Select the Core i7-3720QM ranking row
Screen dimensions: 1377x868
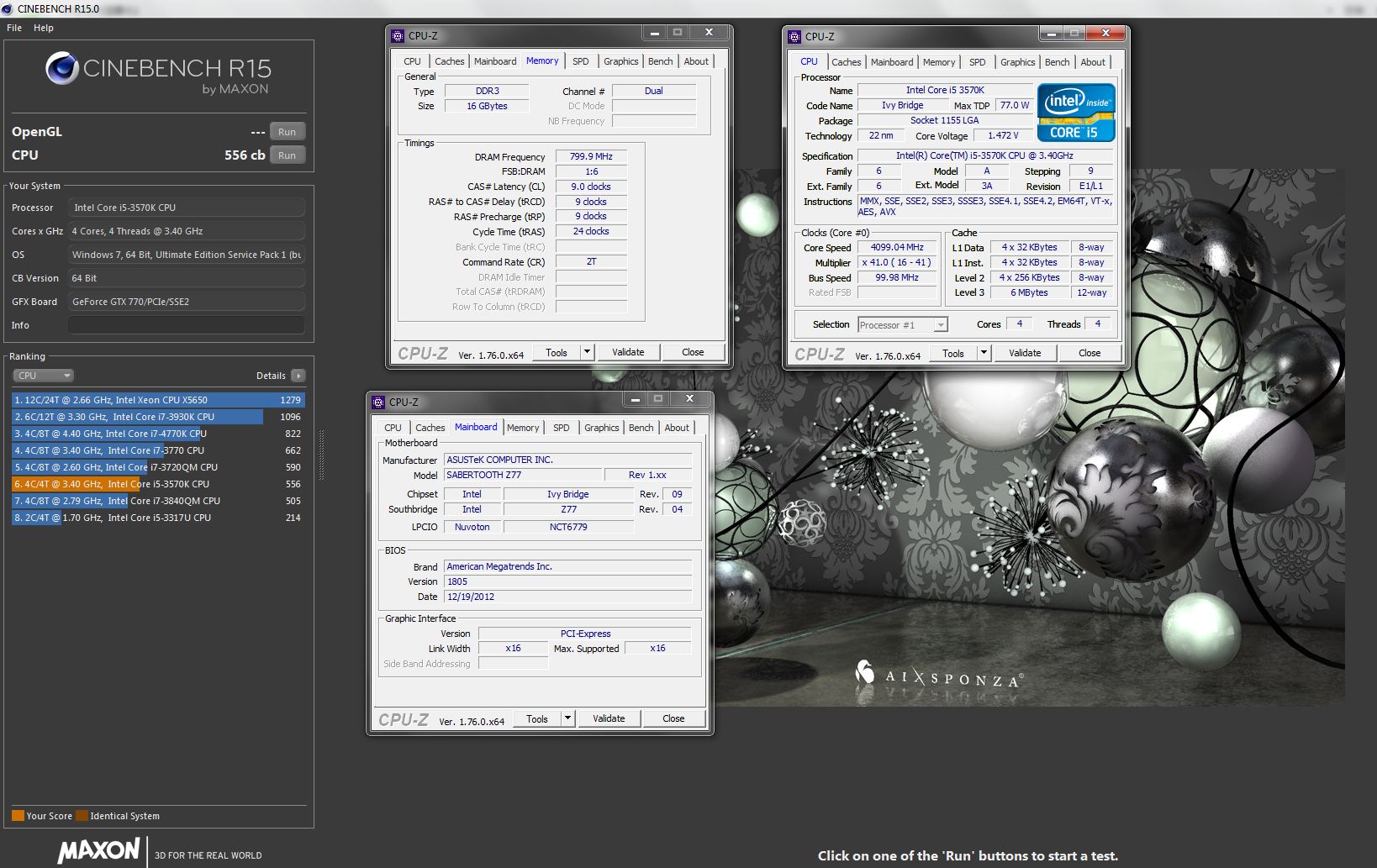point(158,467)
